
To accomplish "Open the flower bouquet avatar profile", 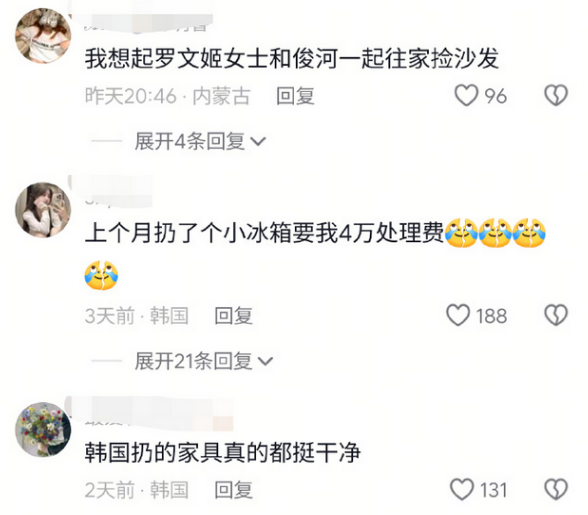I will 43,430.
